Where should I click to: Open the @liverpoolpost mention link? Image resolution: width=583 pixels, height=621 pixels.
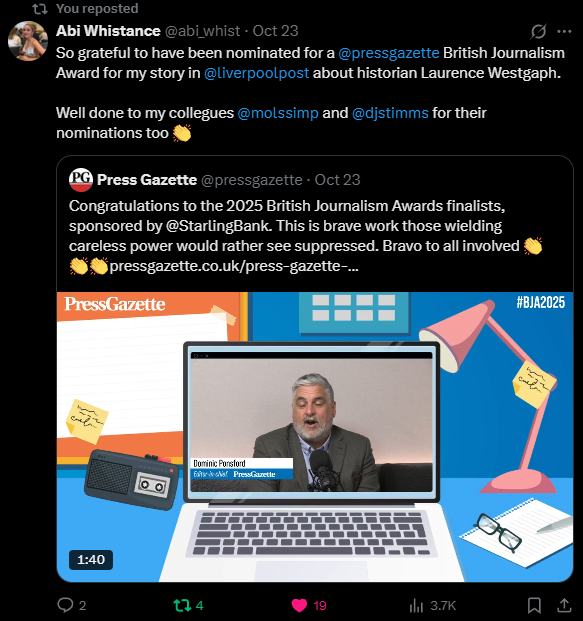pyautogui.click(x=256, y=73)
